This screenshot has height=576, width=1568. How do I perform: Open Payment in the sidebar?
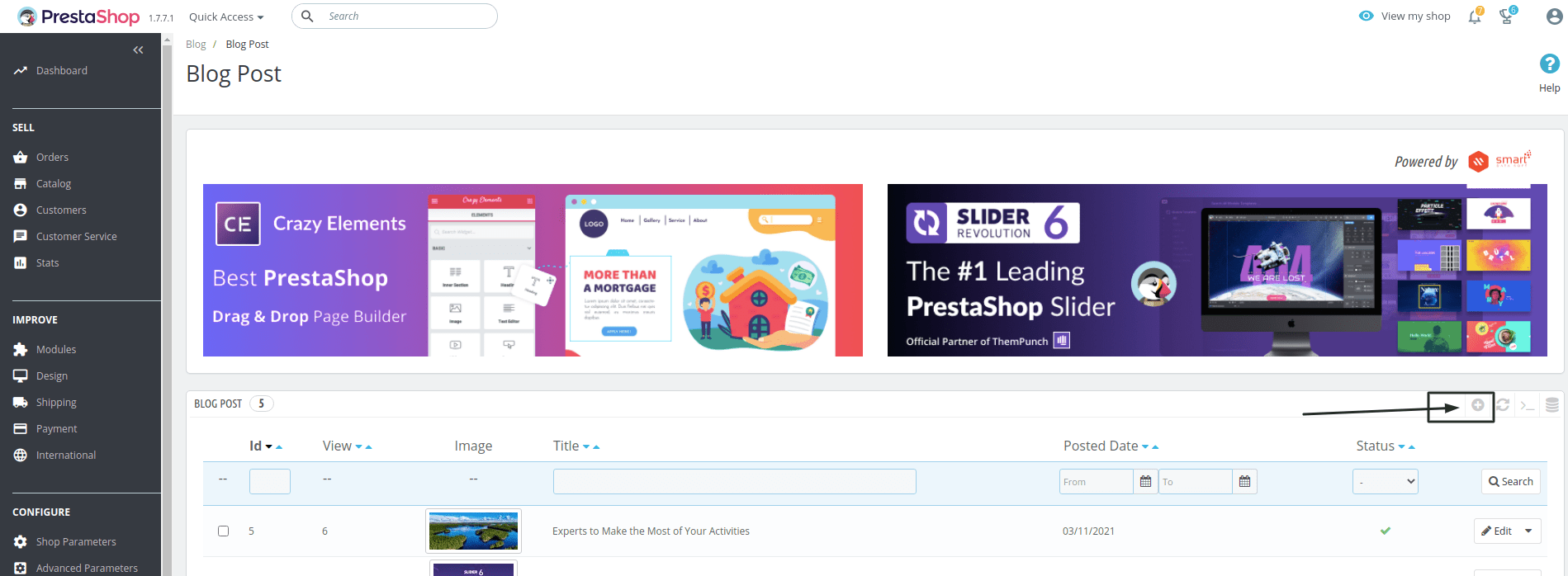click(56, 428)
